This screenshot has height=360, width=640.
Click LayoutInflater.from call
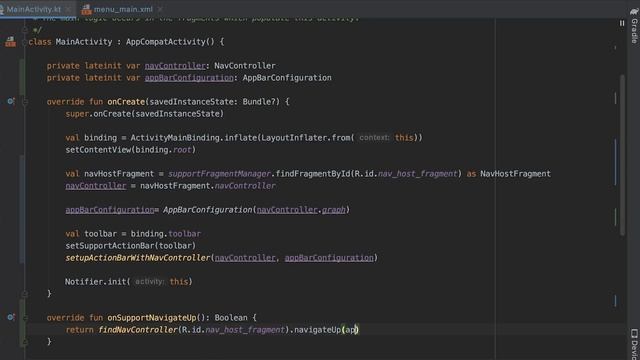(x=307, y=138)
